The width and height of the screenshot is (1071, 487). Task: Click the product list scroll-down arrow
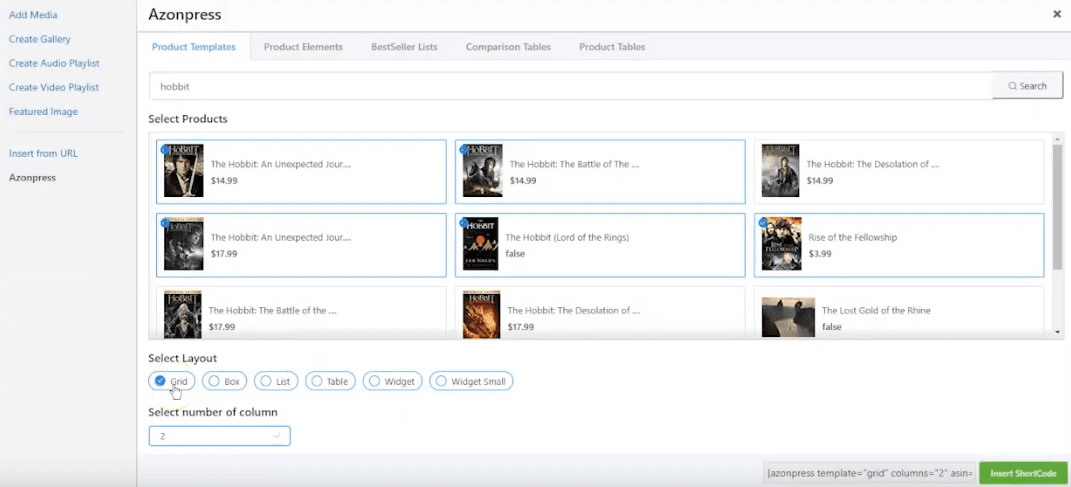coord(1057,333)
